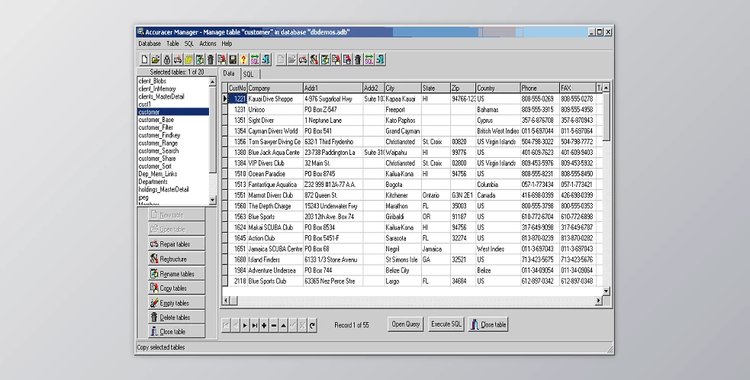The width and height of the screenshot is (750, 380).
Task: Click data grid scroll-right arrow
Action: (598, 301)
